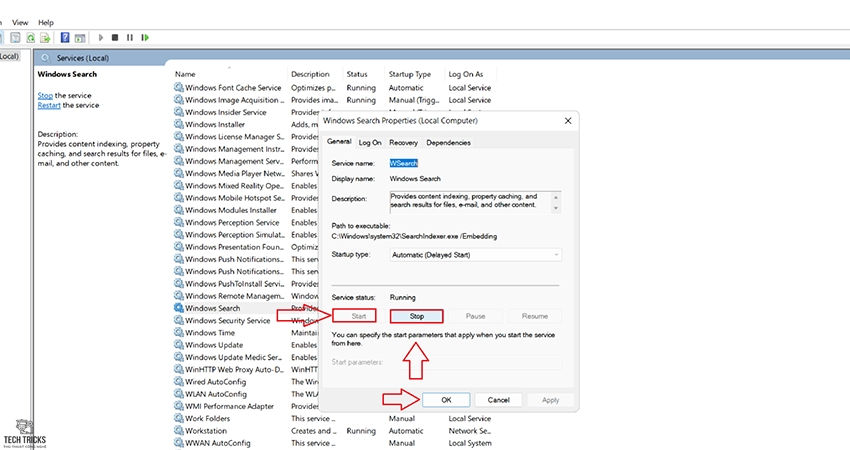
Task: Click the Properties toolbar icon
Action: [x=15, y=37]
